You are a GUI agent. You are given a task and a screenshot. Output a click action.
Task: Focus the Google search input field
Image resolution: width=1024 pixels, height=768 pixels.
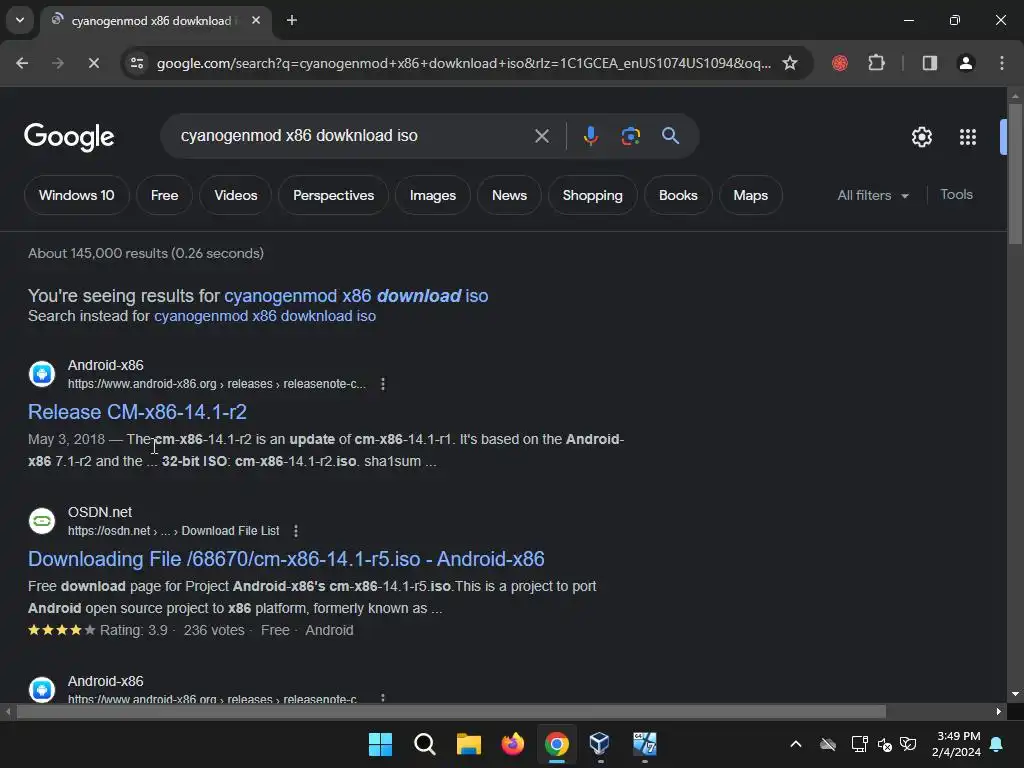coord(353,136)
